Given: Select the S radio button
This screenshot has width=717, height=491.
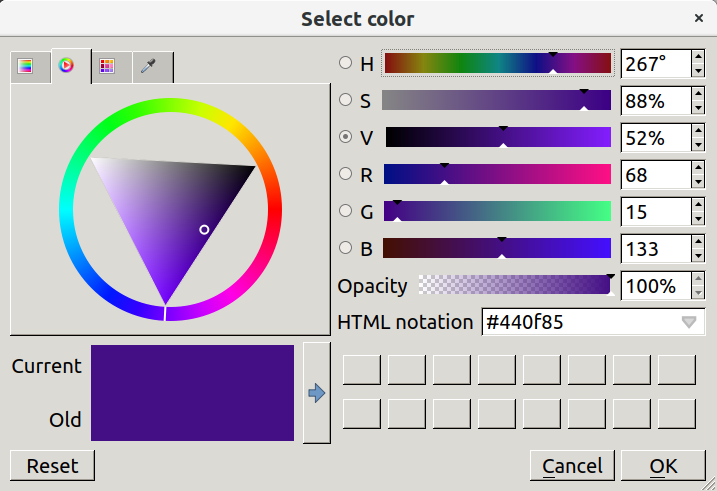Looking at the screenshot, I should point(346,100).
